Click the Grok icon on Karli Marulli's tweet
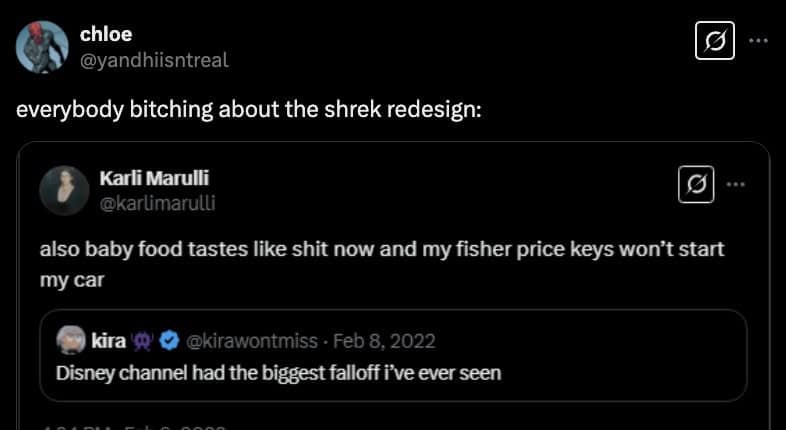Image resolution: width=786 pixels, height=430 pixels. pos(696,185)
